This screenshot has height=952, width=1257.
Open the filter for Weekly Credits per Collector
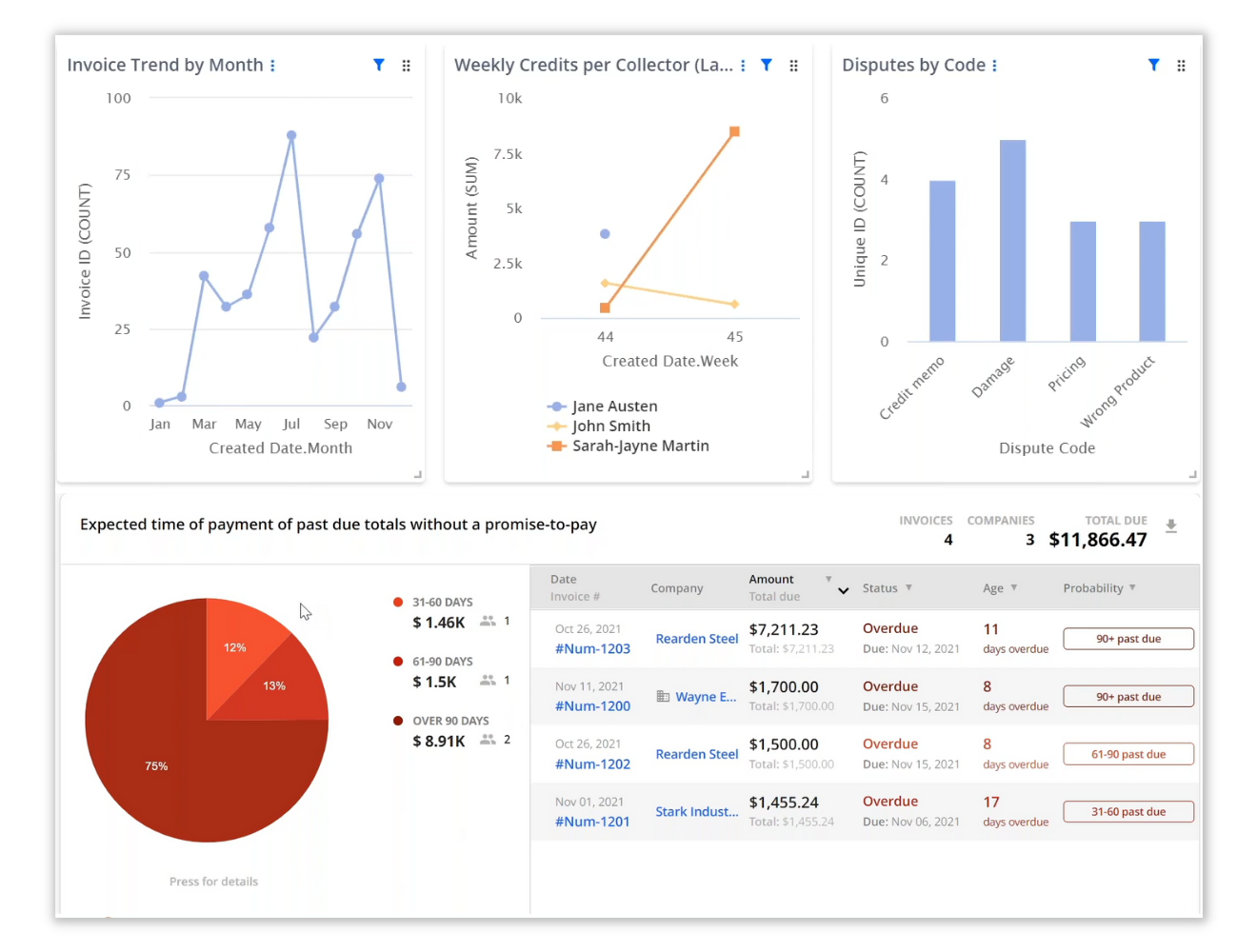pos(767,65)
